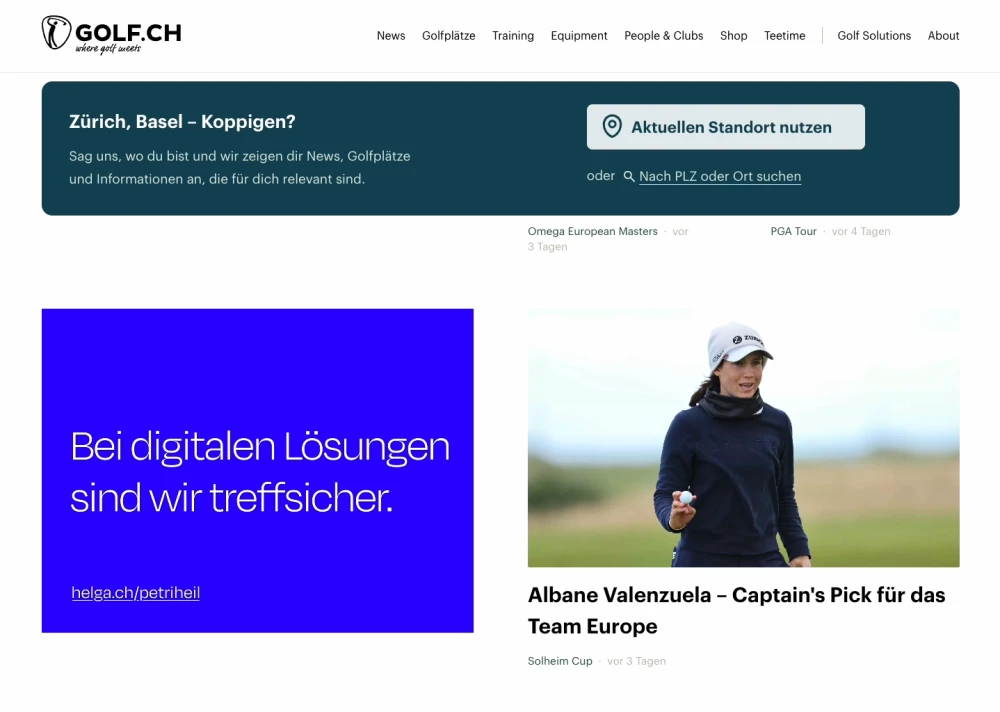1000x712 pixels.
Task: Open the News menu item
Action: [x=391, y=36]
